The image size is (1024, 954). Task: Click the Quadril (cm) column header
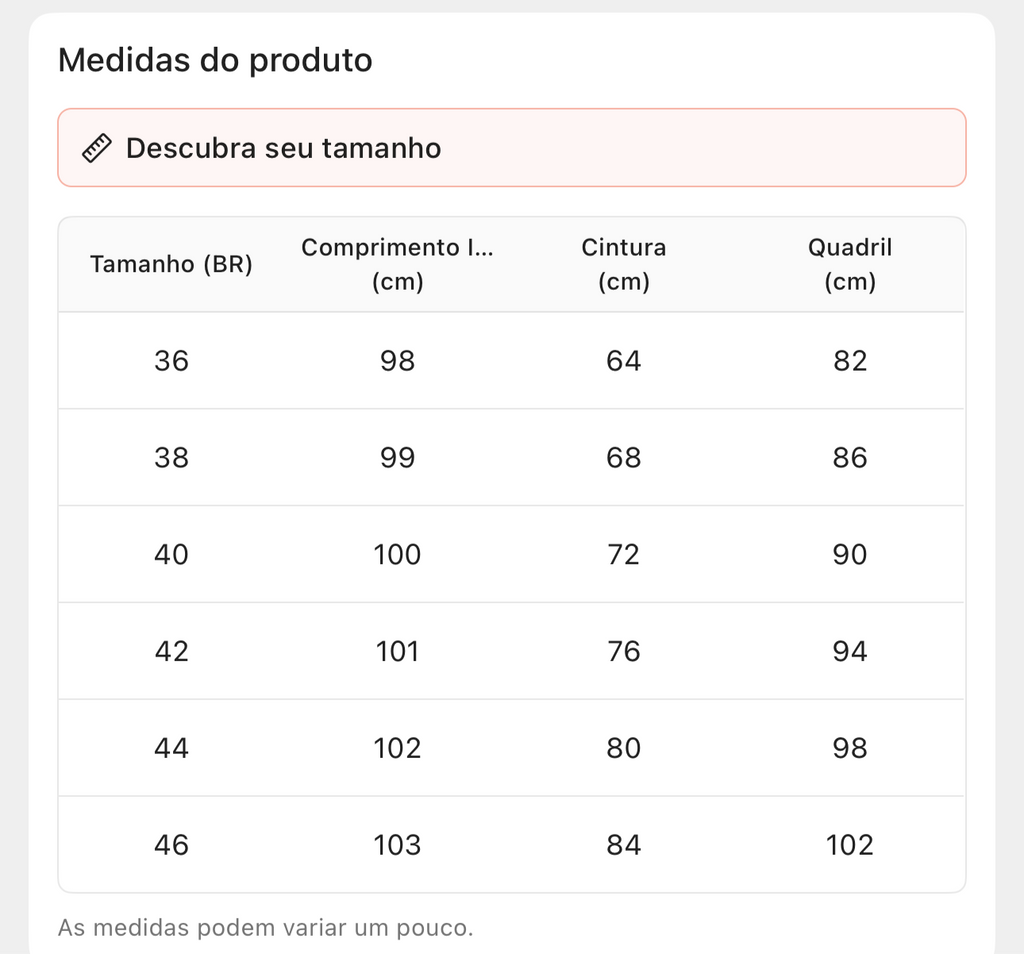point(850,264)
